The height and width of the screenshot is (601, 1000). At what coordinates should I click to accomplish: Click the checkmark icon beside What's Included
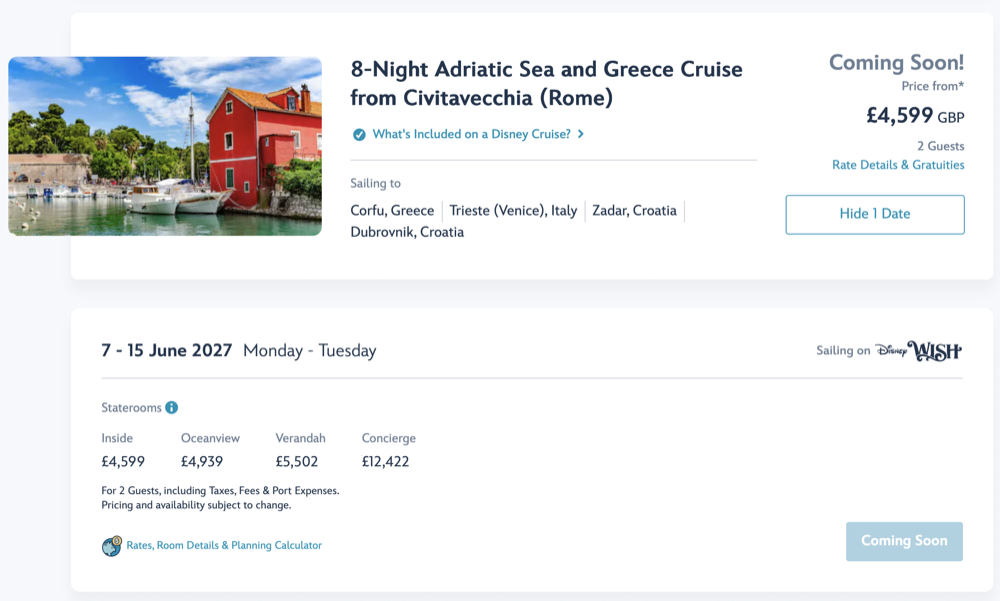[359, 134]
